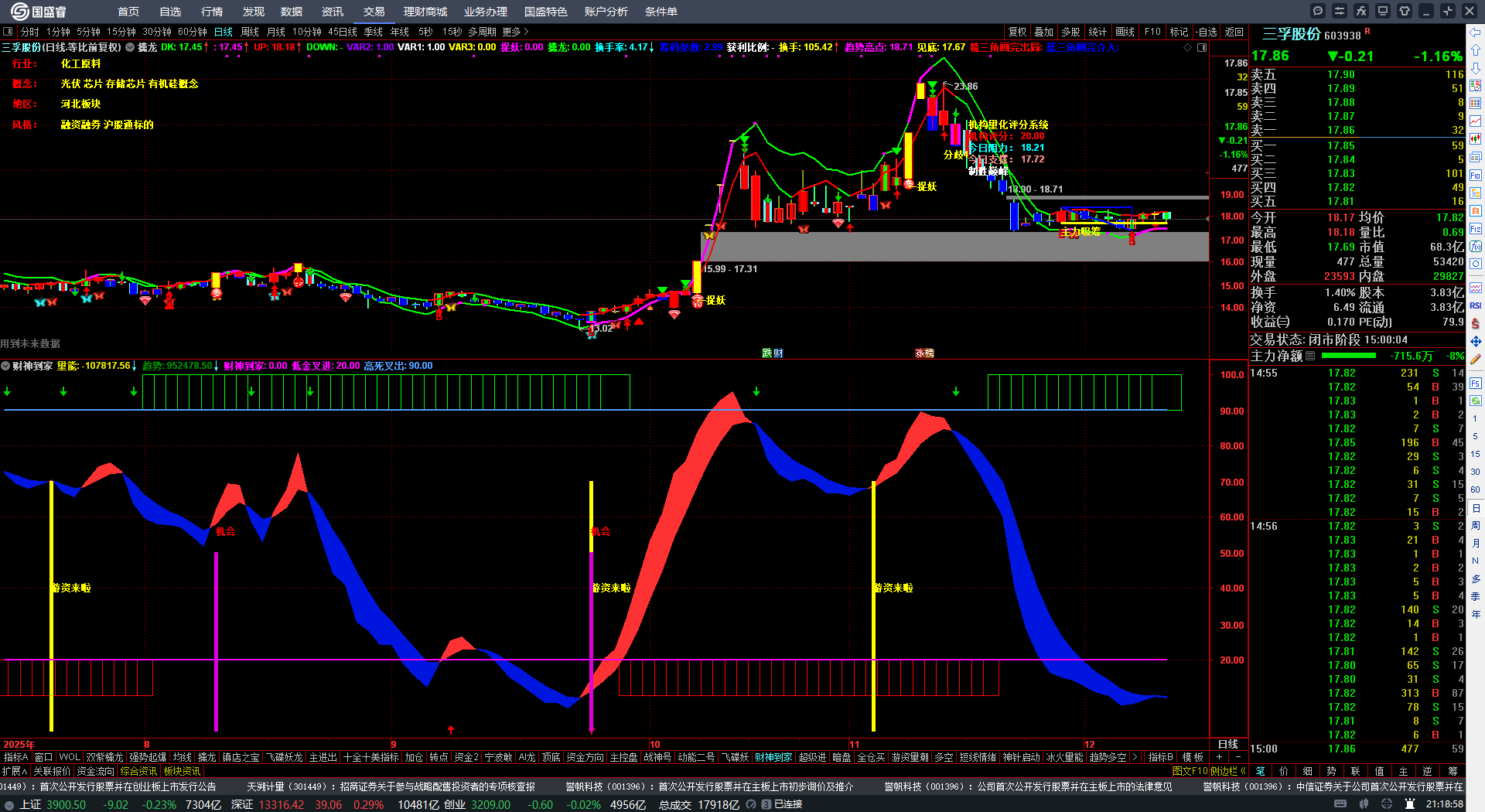Viewport: 1485px width, 812px height.
Task: Switch tick panel to 笔 view
Action: pos(1260,771)
